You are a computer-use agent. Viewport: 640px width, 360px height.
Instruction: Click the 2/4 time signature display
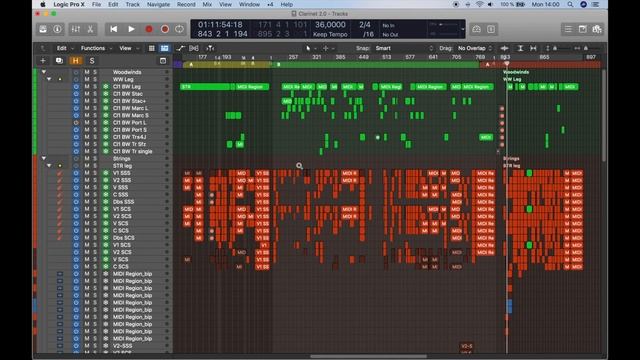[364, 24]
